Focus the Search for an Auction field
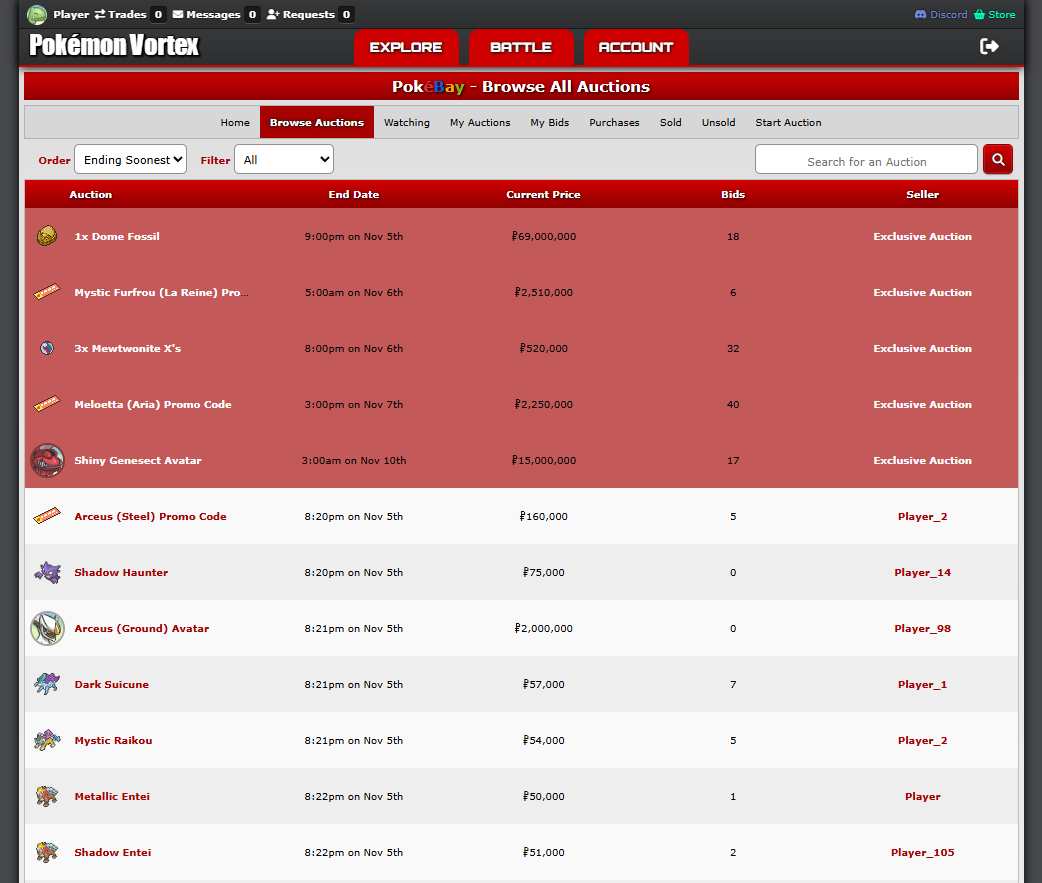This screenshot has height=883, width=1042. [866, 161]
